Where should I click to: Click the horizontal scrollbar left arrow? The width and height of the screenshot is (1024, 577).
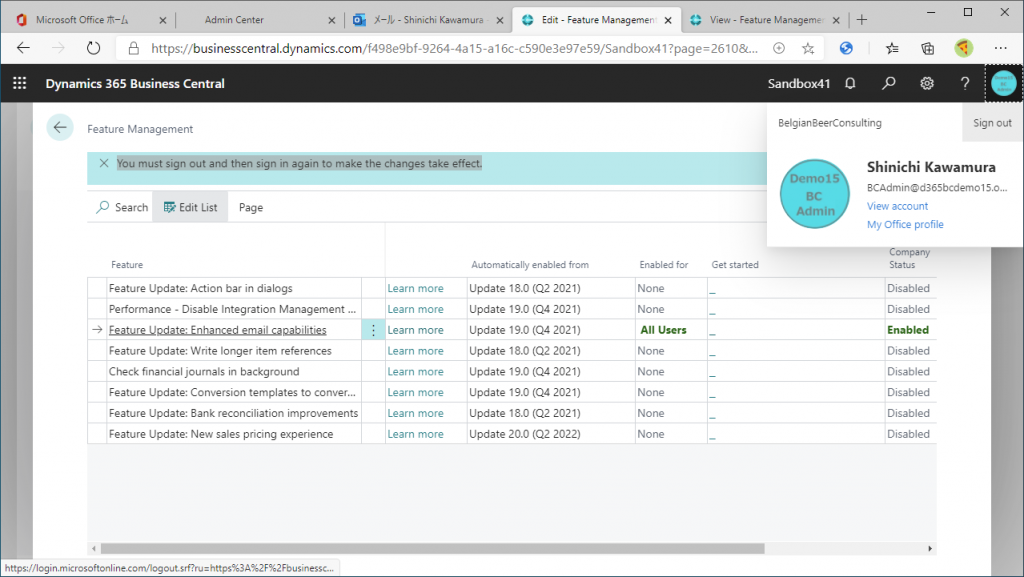(x=93, y=549)
